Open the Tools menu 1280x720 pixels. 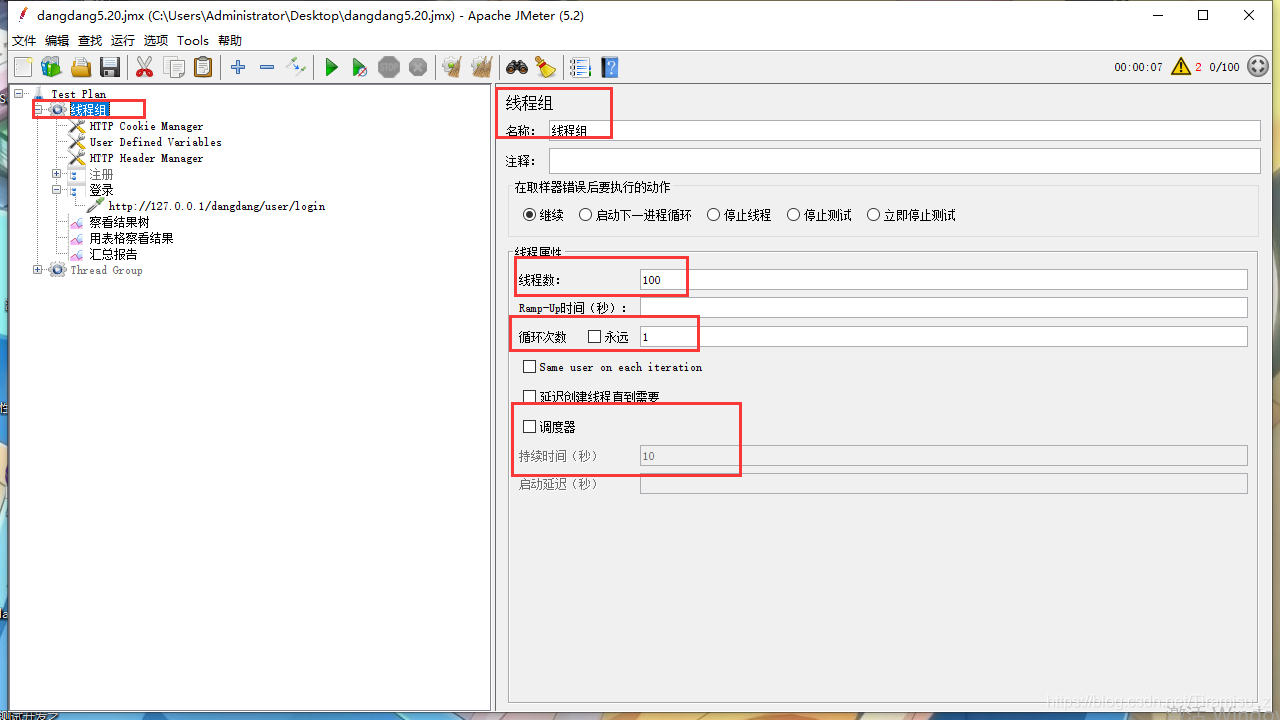pos(193,41)
